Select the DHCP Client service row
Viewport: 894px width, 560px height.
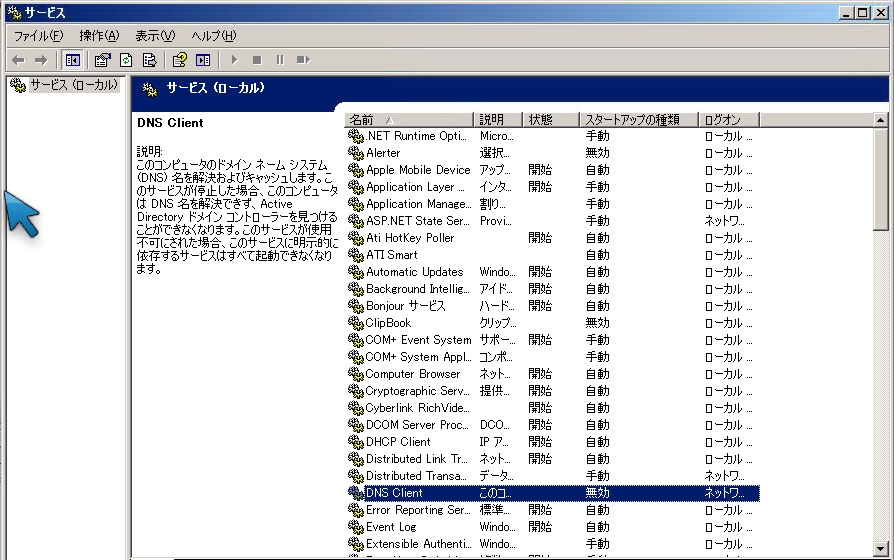point(398,442)
